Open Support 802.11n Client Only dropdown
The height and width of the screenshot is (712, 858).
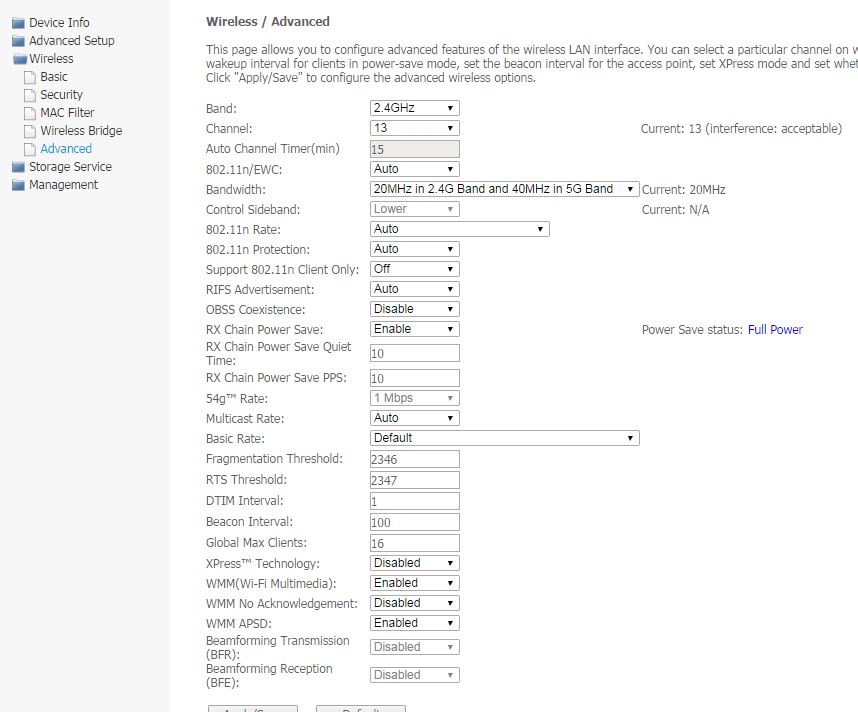415,269
